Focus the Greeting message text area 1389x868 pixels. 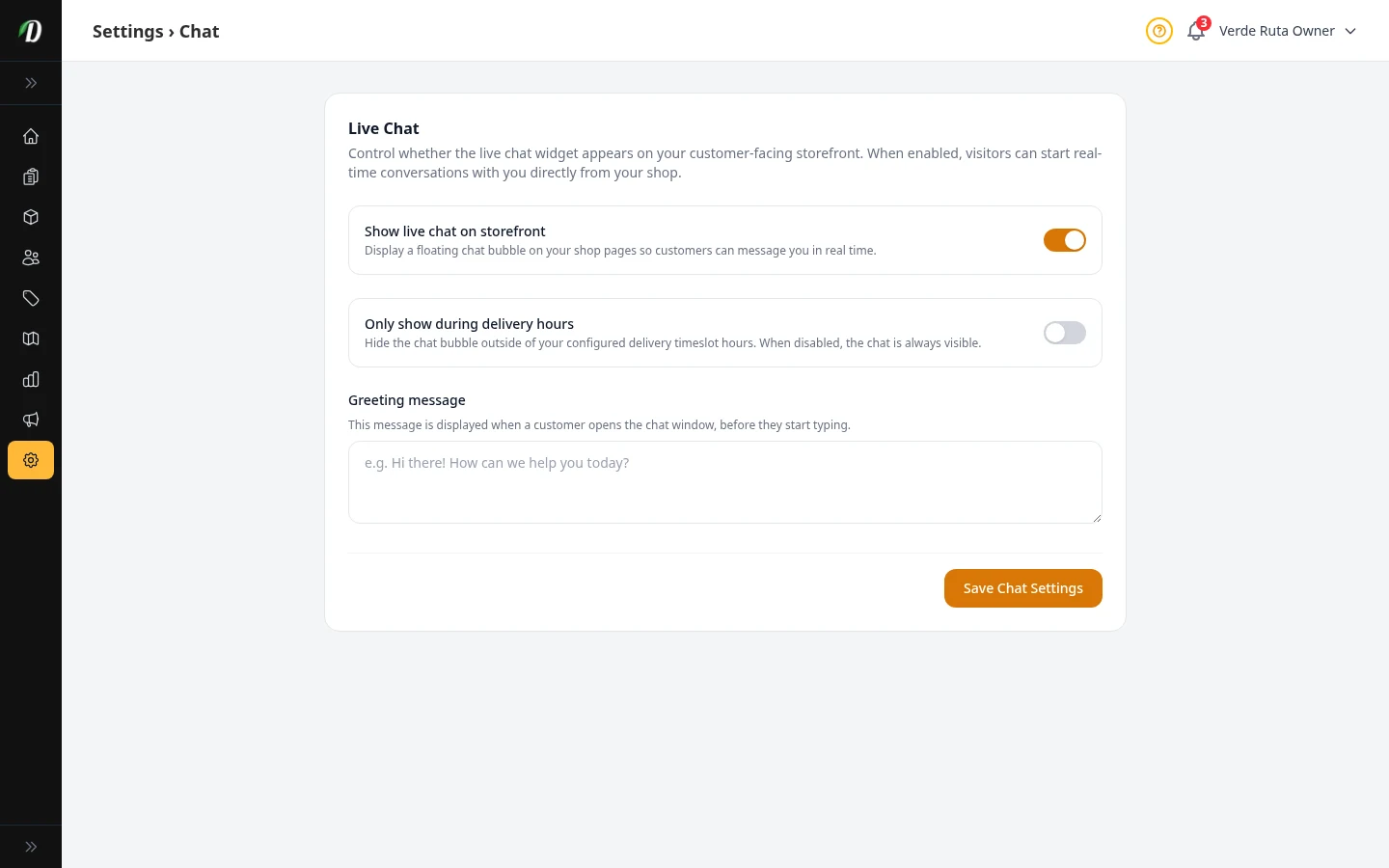coord(724,482)
